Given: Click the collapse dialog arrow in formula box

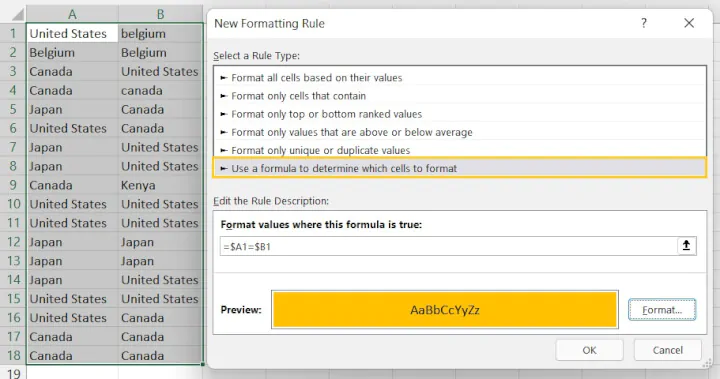Looking at the screenshot, I should click(x=686, y=246).
